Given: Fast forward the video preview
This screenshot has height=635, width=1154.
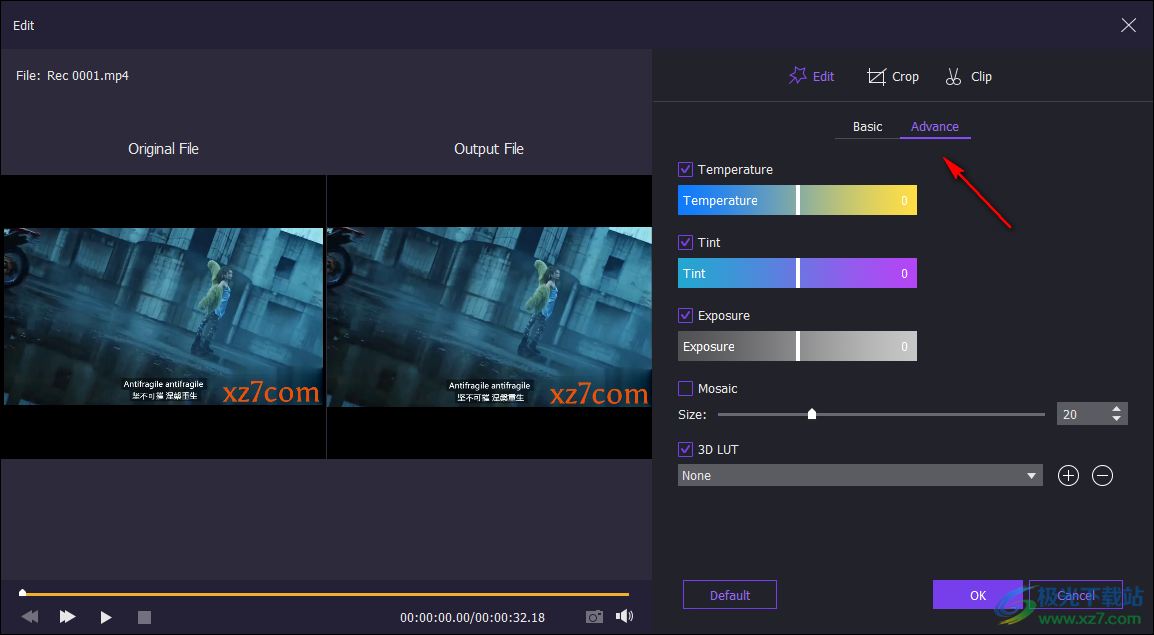Looking at the screenshot, I should [x=67, y=617].
